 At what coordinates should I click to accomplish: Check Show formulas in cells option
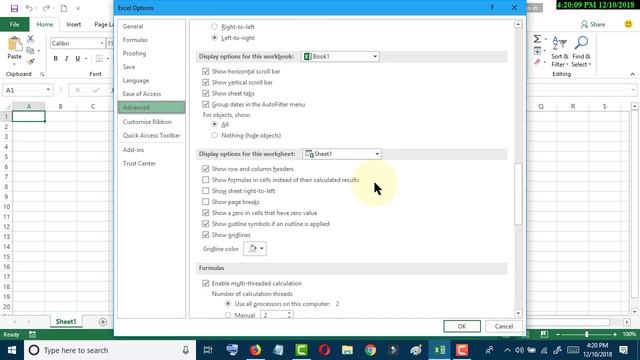pos(206,180)
